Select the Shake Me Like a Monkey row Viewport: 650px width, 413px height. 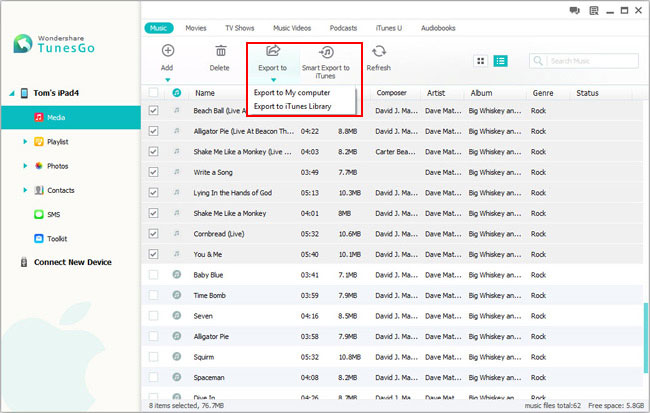pos(392,213)
